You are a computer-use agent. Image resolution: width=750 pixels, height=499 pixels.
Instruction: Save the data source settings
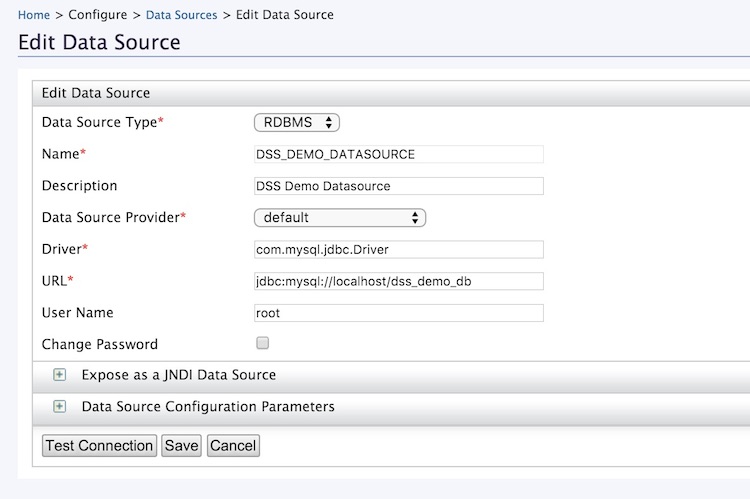[181, 445]
